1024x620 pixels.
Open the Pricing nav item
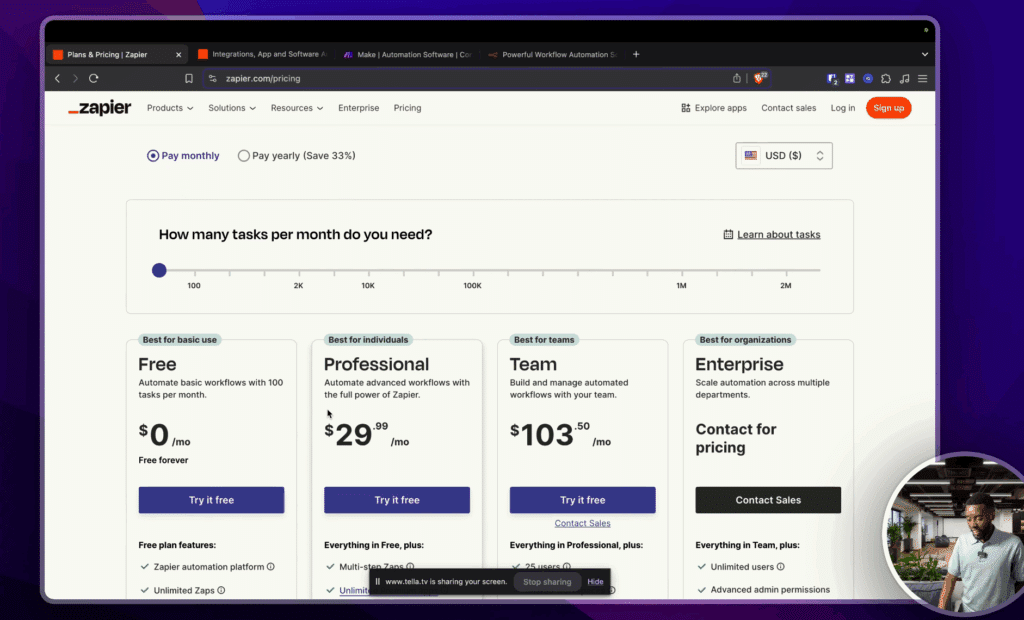pyautogui.click(x=407, y=108)
